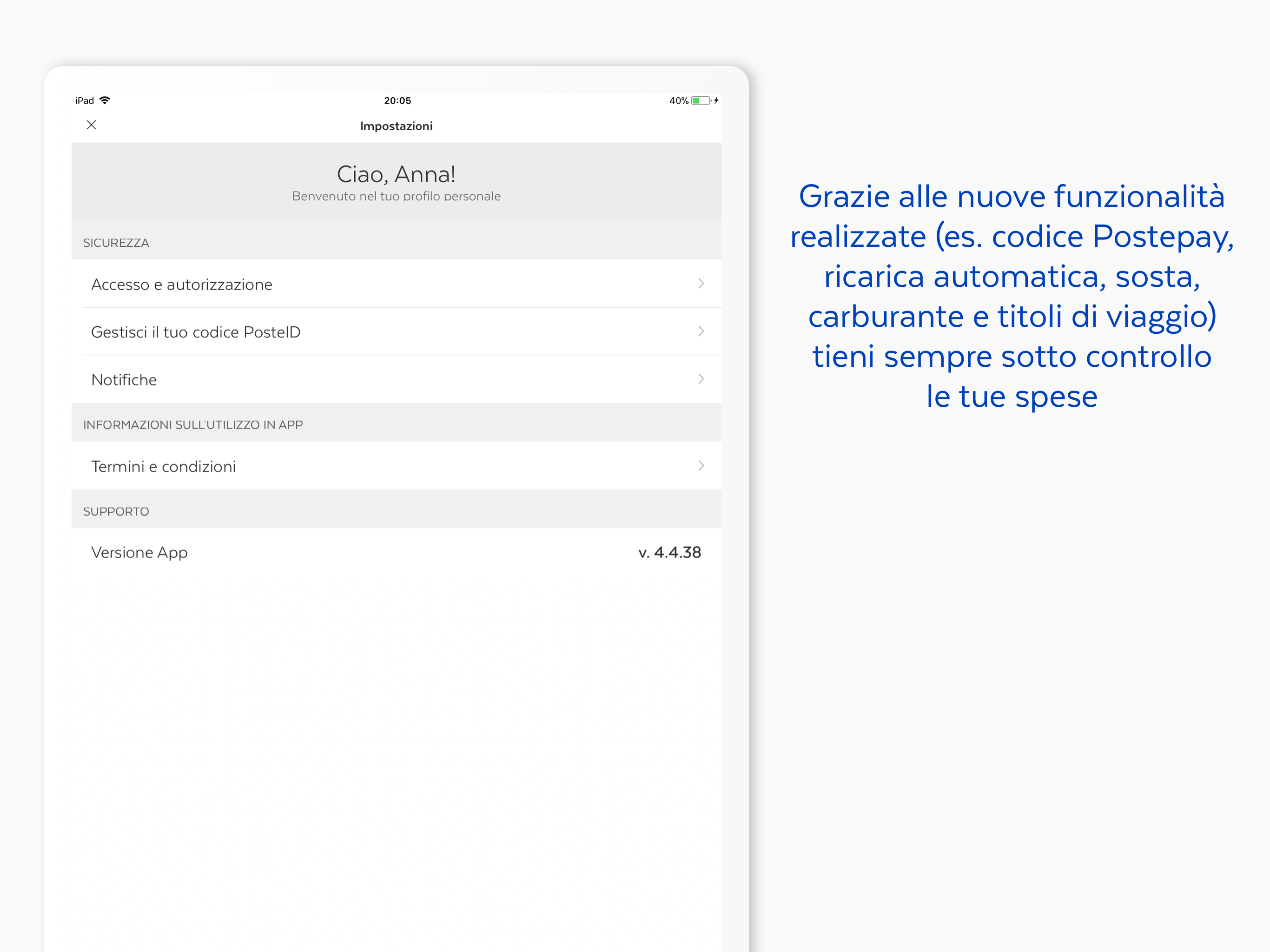Expand chevron next to Notifiche
1270x952 pixels.
tap(701, 379)
